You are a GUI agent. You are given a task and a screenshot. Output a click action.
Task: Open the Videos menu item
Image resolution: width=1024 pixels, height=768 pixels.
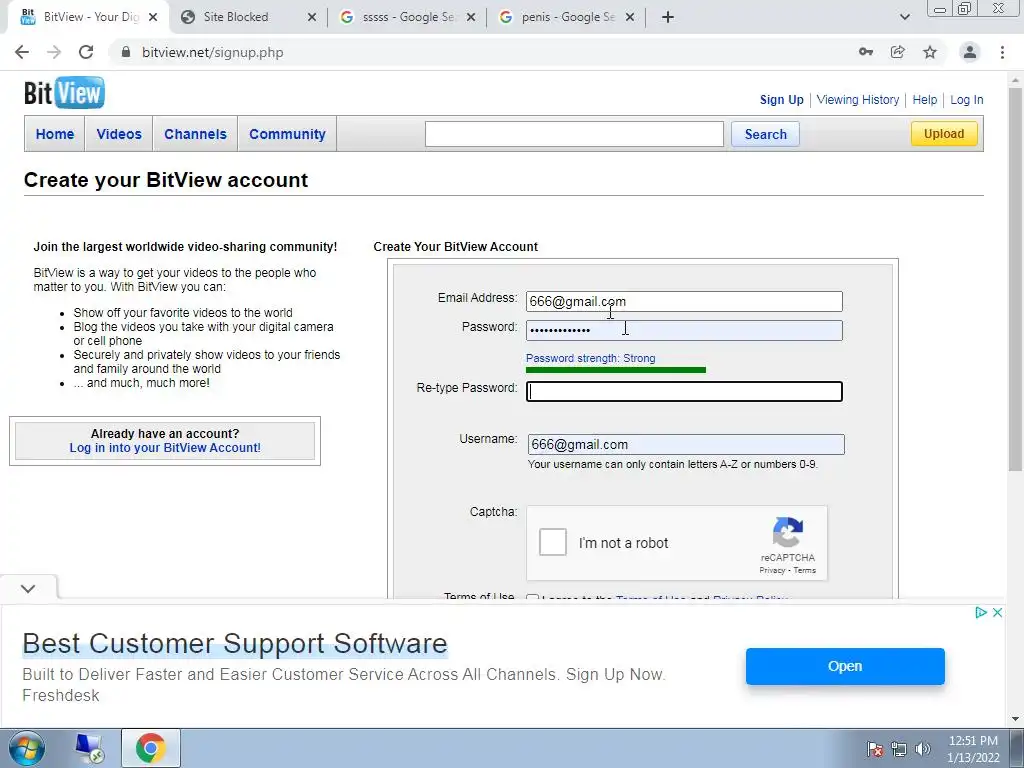click(x=119, y=134)
